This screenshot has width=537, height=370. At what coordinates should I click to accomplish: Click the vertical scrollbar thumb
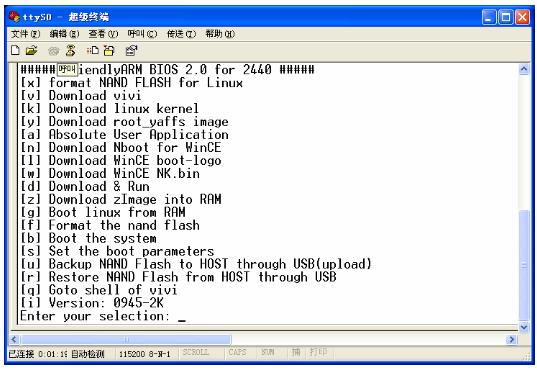(524, 266)
